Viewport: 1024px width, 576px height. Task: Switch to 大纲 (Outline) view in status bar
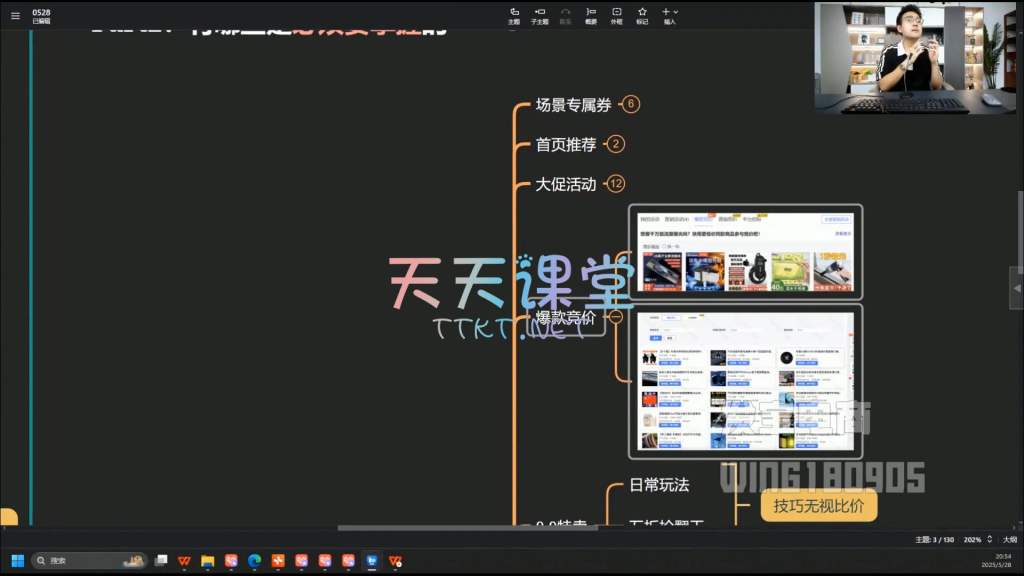tap(1010, 539)
